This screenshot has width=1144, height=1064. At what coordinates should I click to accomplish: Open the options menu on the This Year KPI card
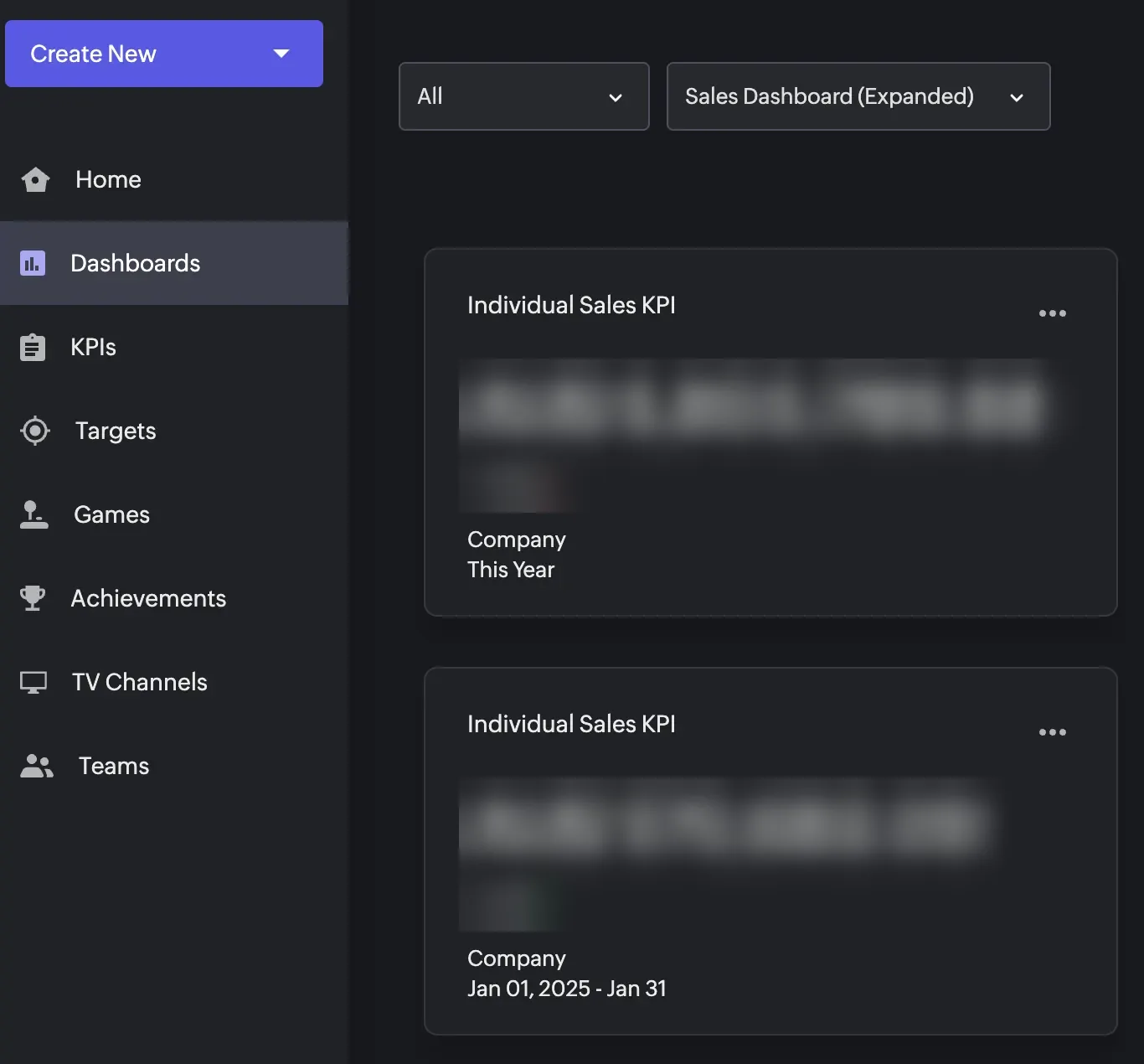point(1053,313)
